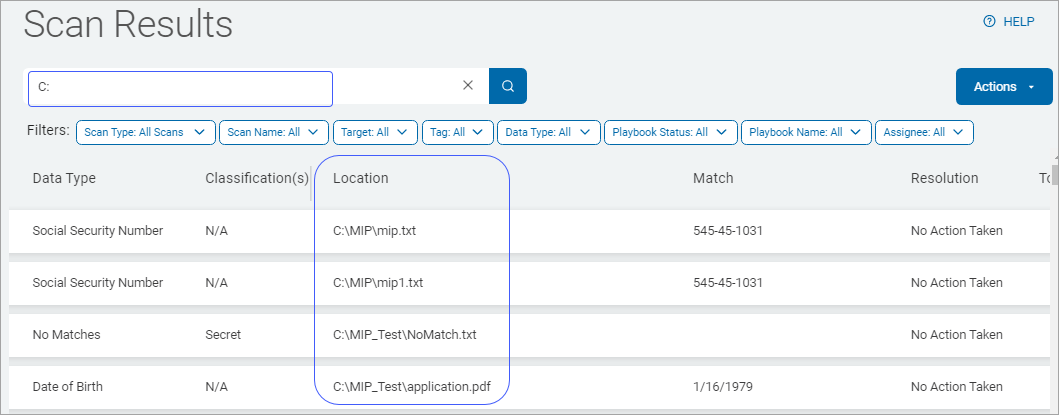Open the Assignee filter dropdown
1059x415 pixels.
(x=924, y=132)
